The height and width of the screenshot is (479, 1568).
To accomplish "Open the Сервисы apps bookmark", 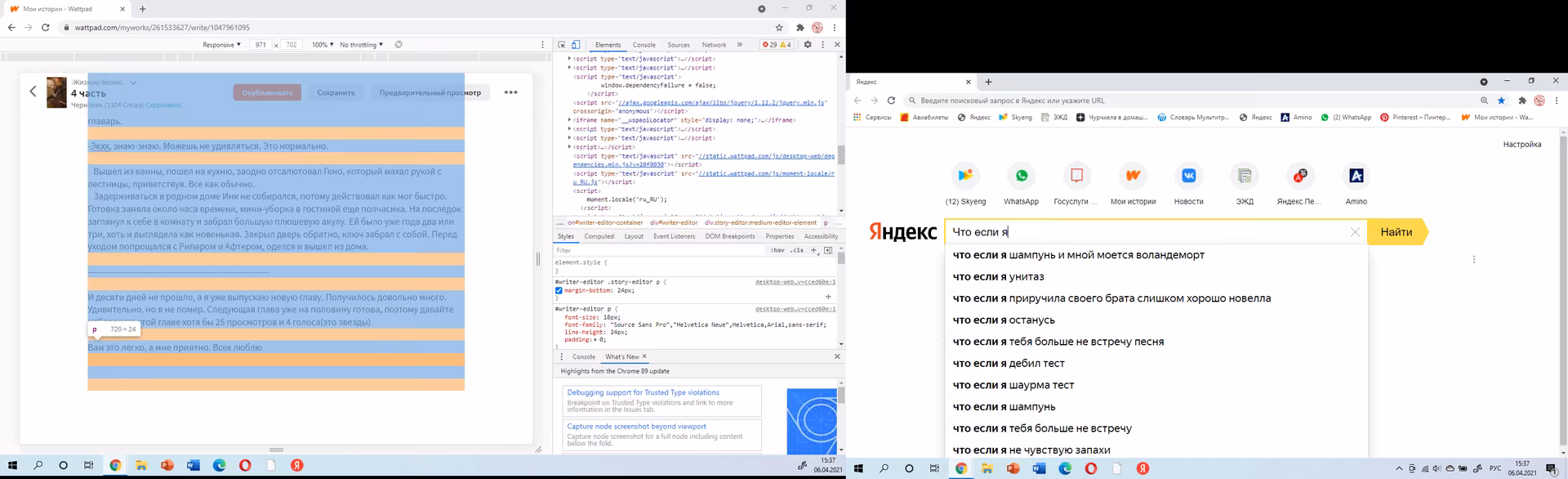I will pyautogui.click(x=872, y=117).
